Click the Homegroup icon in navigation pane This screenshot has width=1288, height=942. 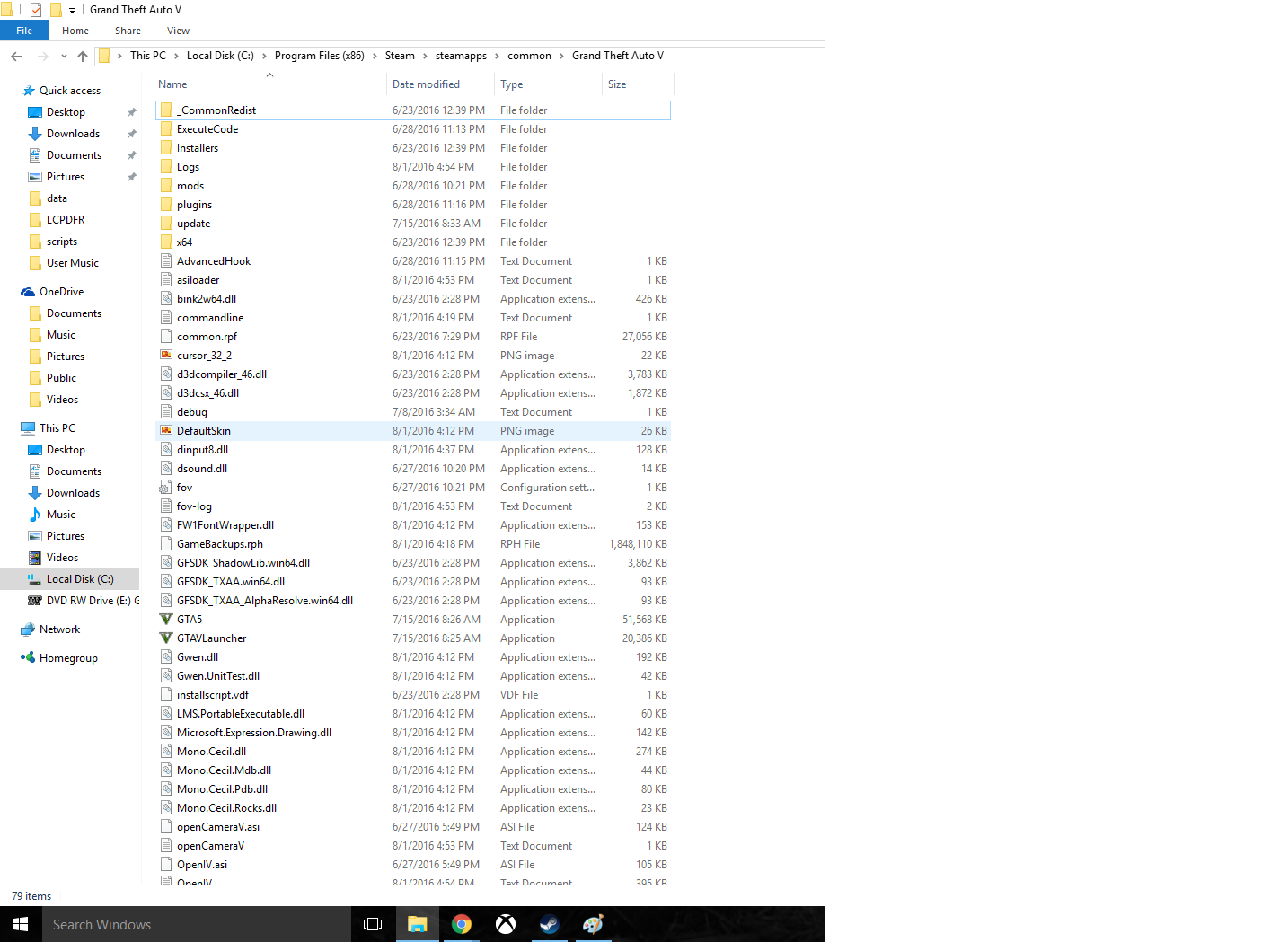[28, 658]
